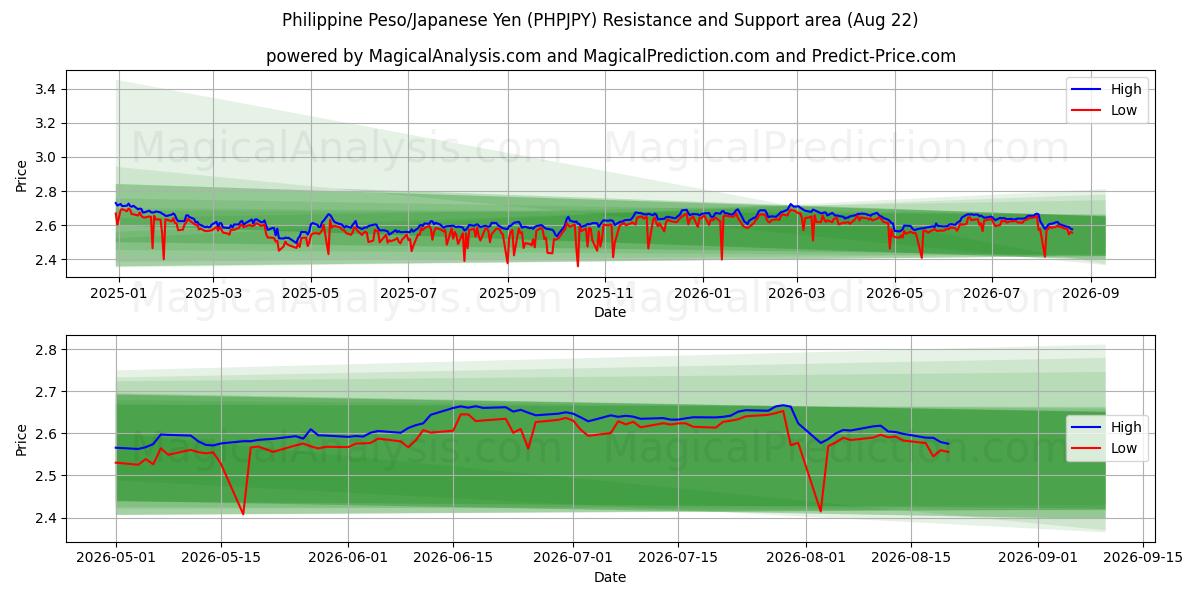Image resolution: width=1200 pixels, height=600 pixels.
Task: Click the top chart x-axis tick '2025-09'
Action: click(506, 293)
